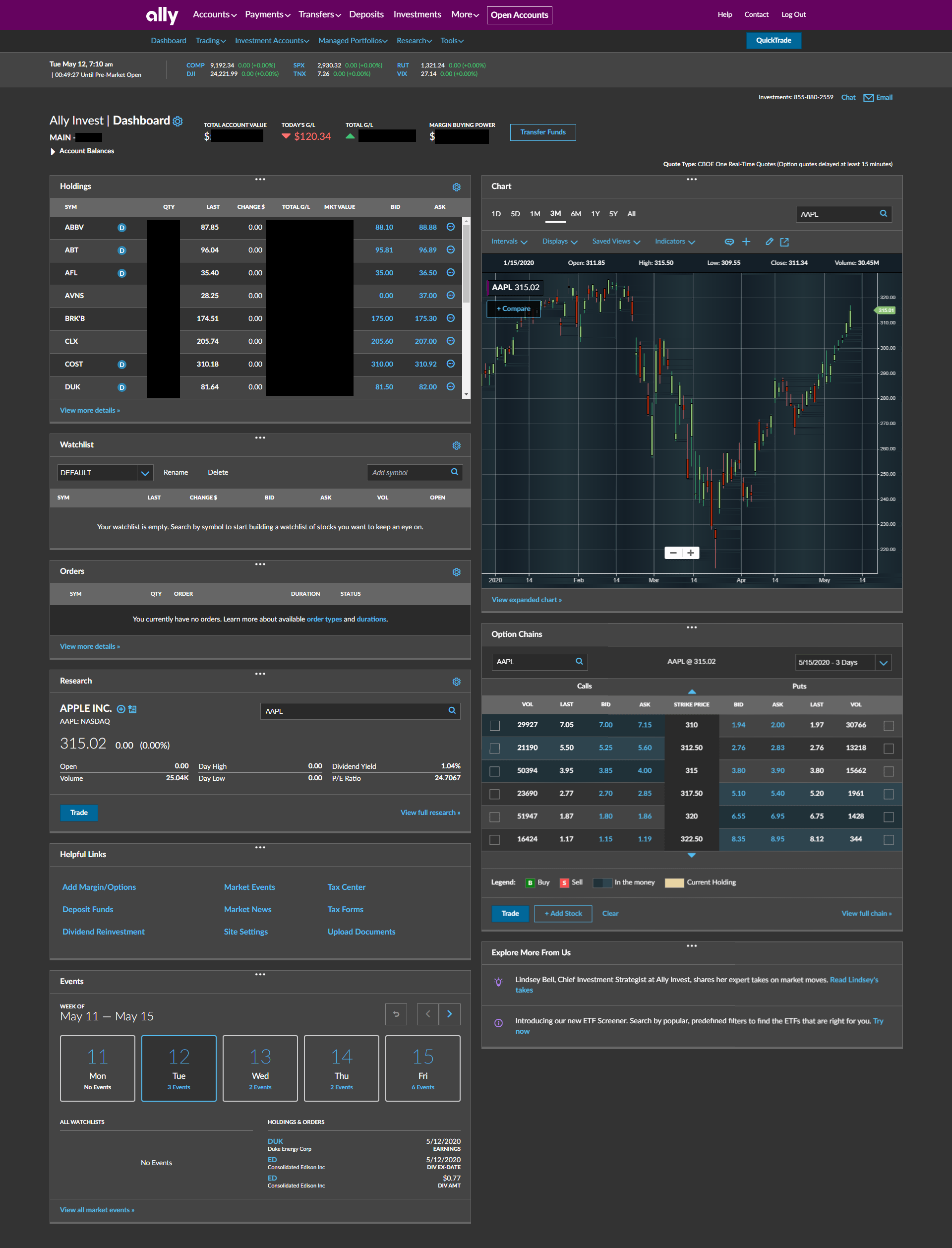Click the crosshair plus icon in chart toolbar

point(746,242)
